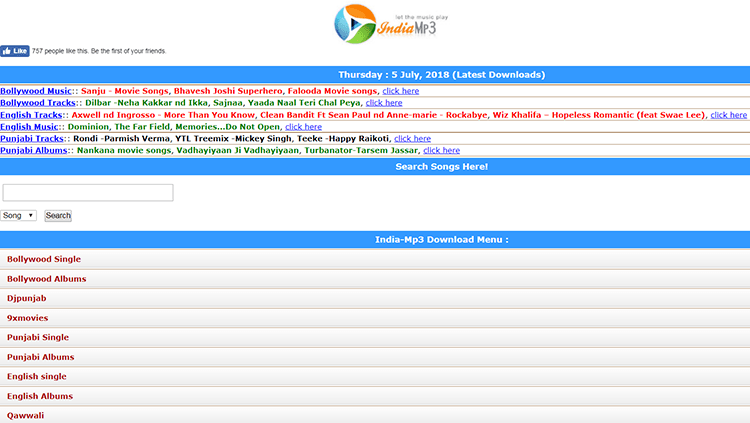Image resolution: width=750 pixels, height=423 pixels.
Task: Open Bollywood Single menu item
Action: click(375, 259)
